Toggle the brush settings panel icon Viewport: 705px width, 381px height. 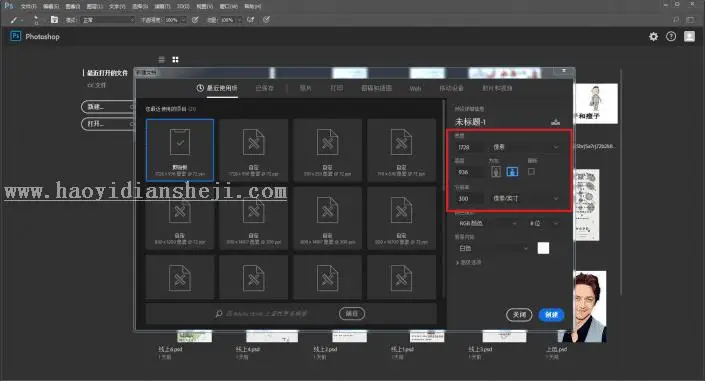pyautogui.click(x=54, y=20)
